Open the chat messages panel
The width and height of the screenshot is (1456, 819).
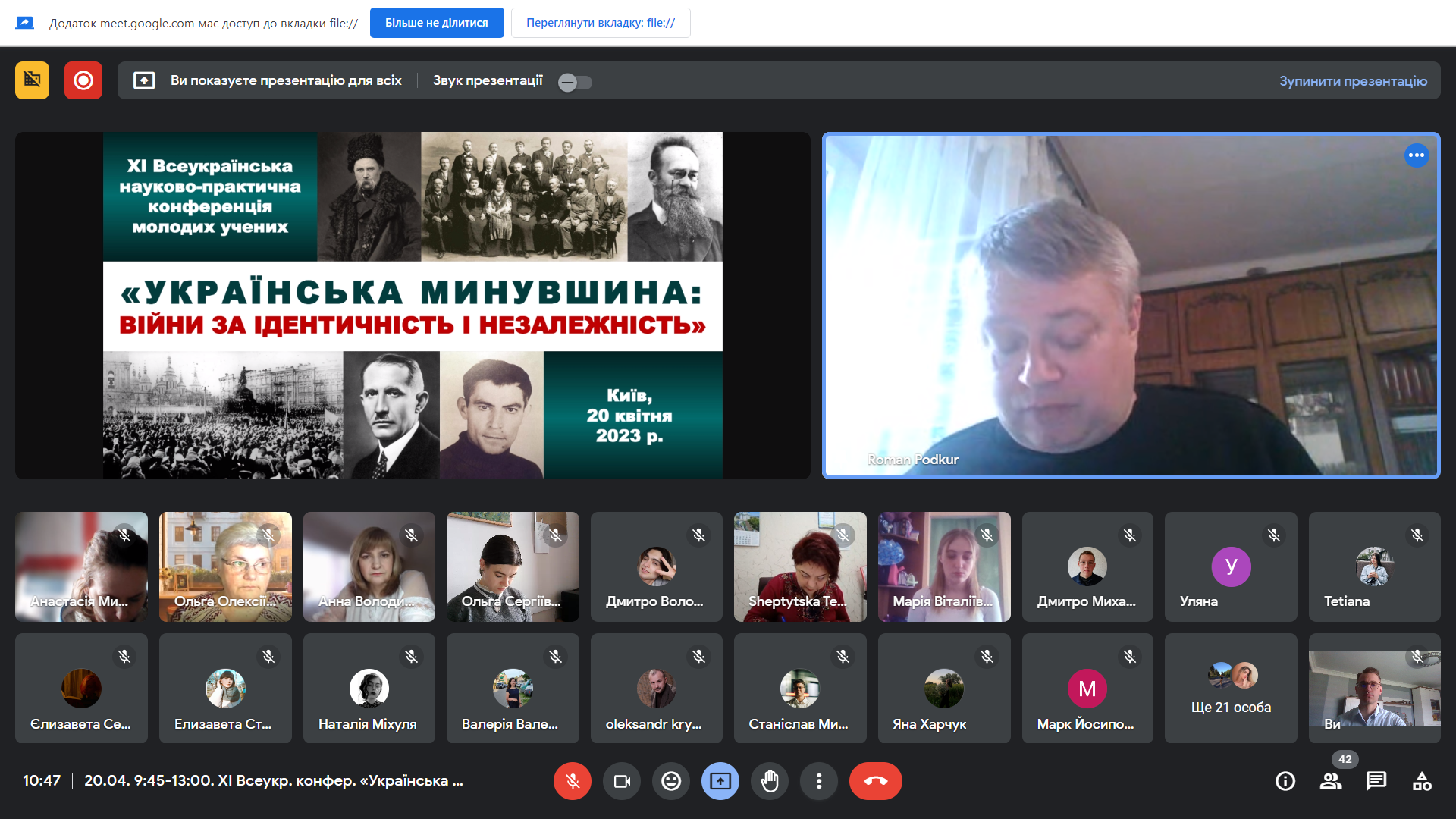tap(1376, 781)
